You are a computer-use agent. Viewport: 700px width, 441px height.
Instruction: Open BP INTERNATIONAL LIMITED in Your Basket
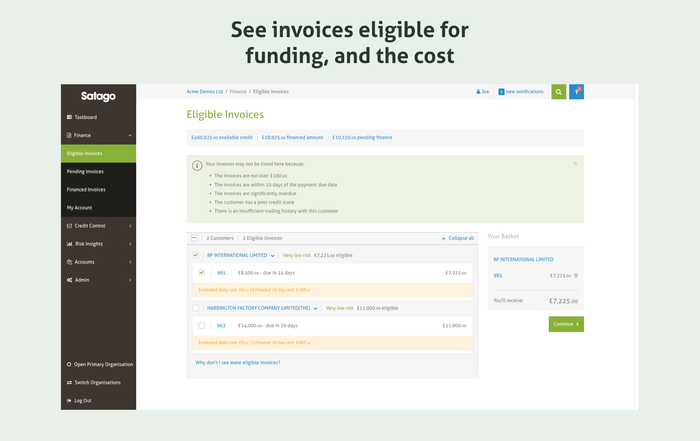point(523,259)
